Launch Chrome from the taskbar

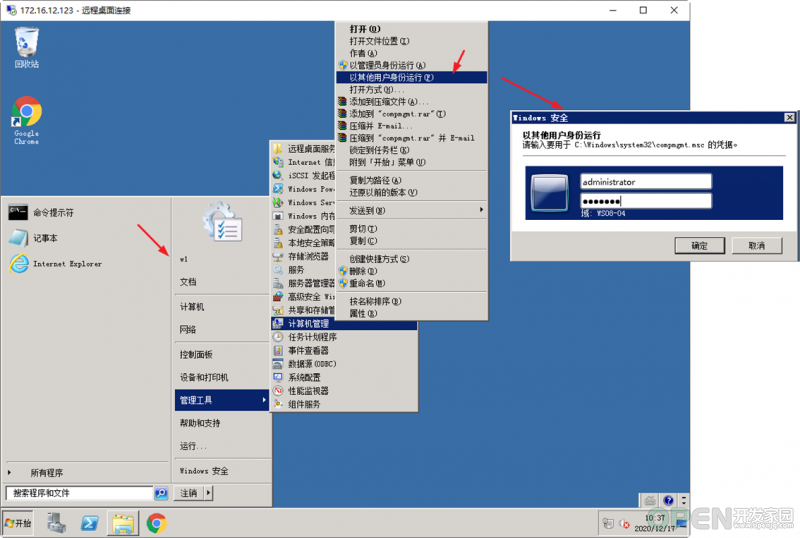pyautogui.click(x=157, y=523)
